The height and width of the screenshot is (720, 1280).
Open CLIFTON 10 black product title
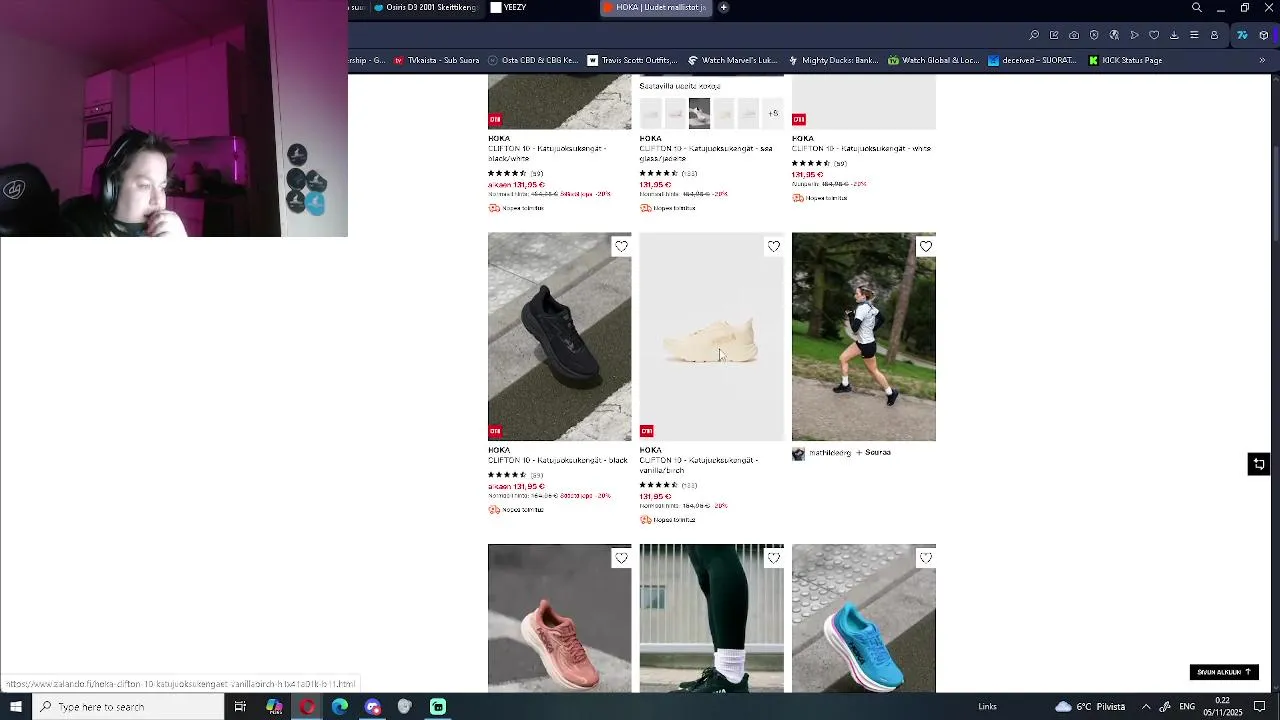pos(557,460)
